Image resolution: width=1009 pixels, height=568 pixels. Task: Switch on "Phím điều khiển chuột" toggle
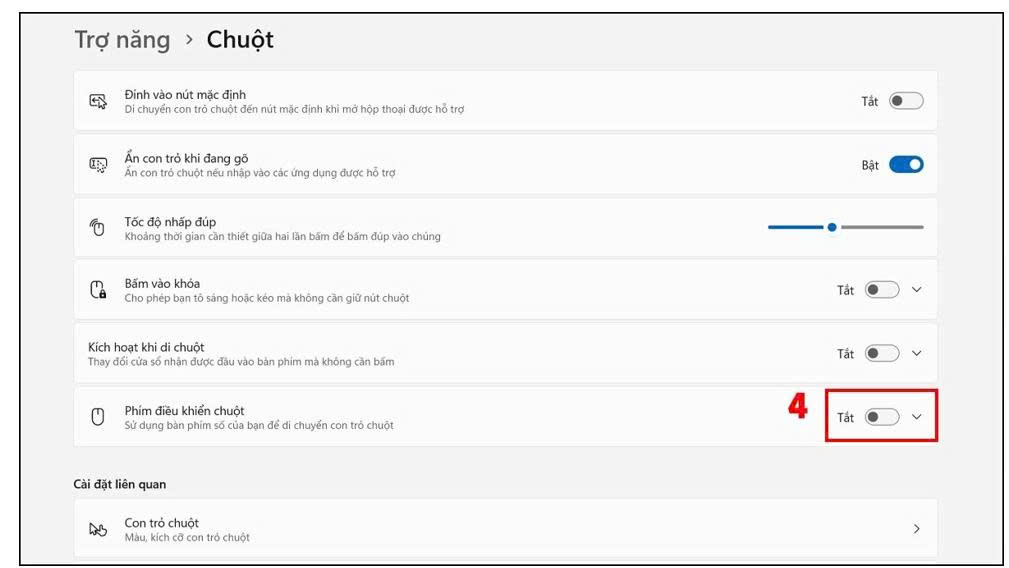[x=882, y=417]
